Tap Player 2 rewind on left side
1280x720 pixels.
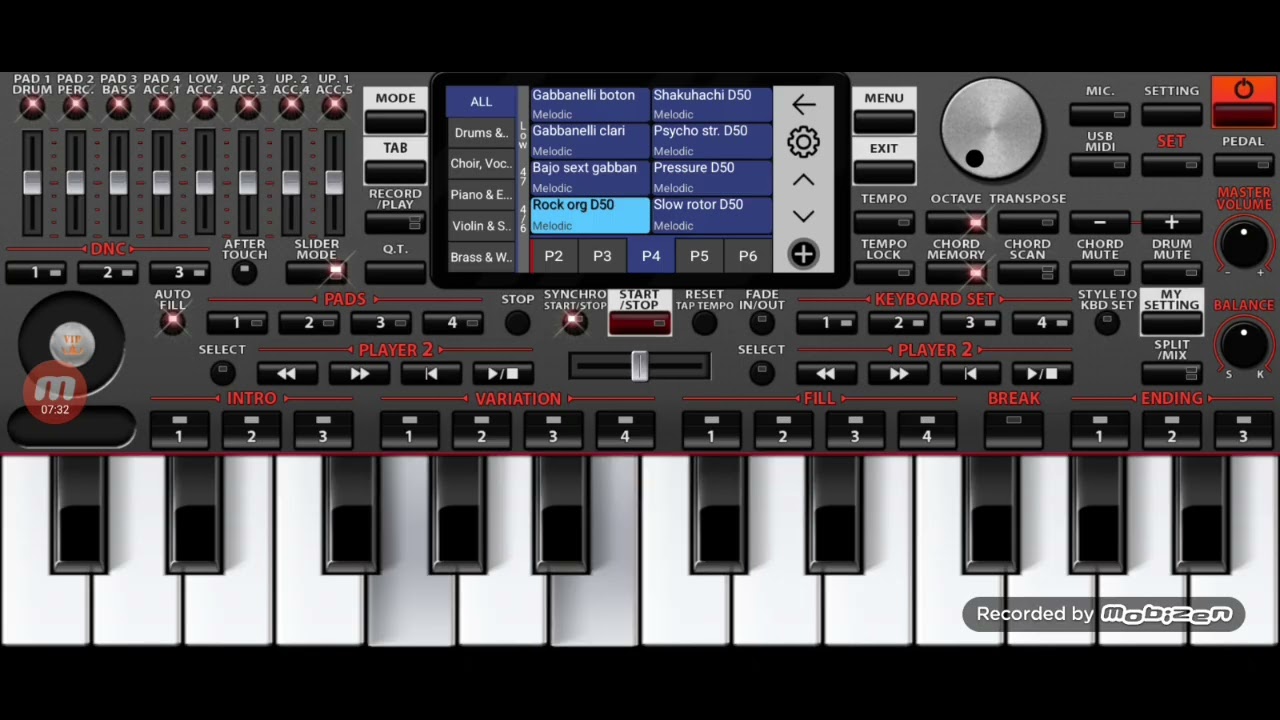click(287, 373)
